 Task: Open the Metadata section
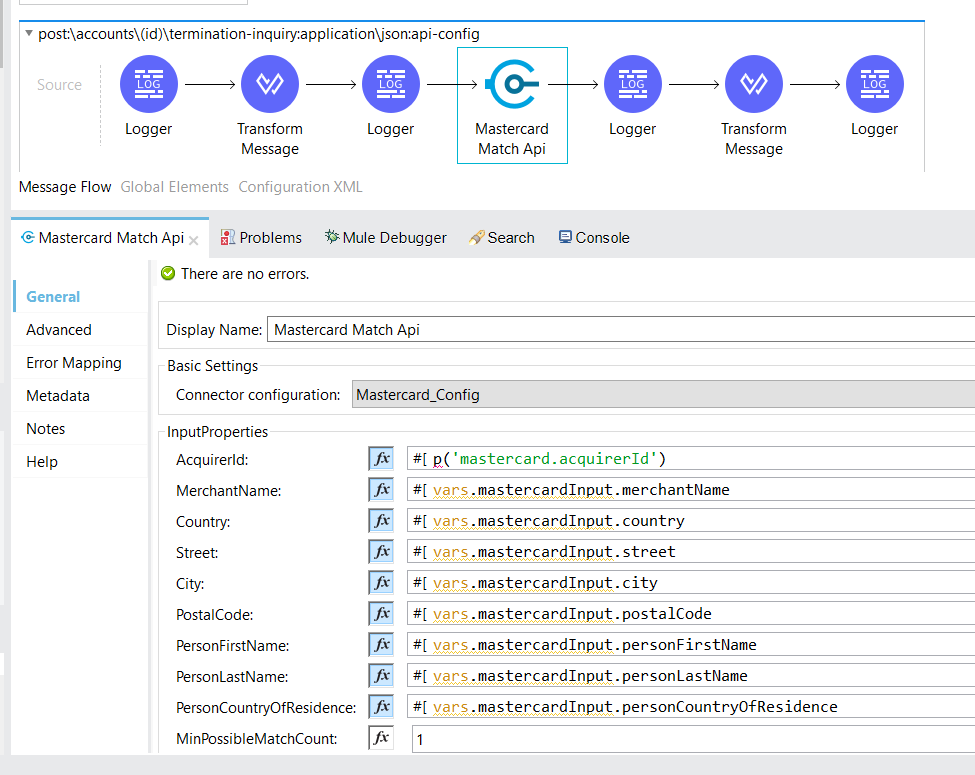click(80, 396)
